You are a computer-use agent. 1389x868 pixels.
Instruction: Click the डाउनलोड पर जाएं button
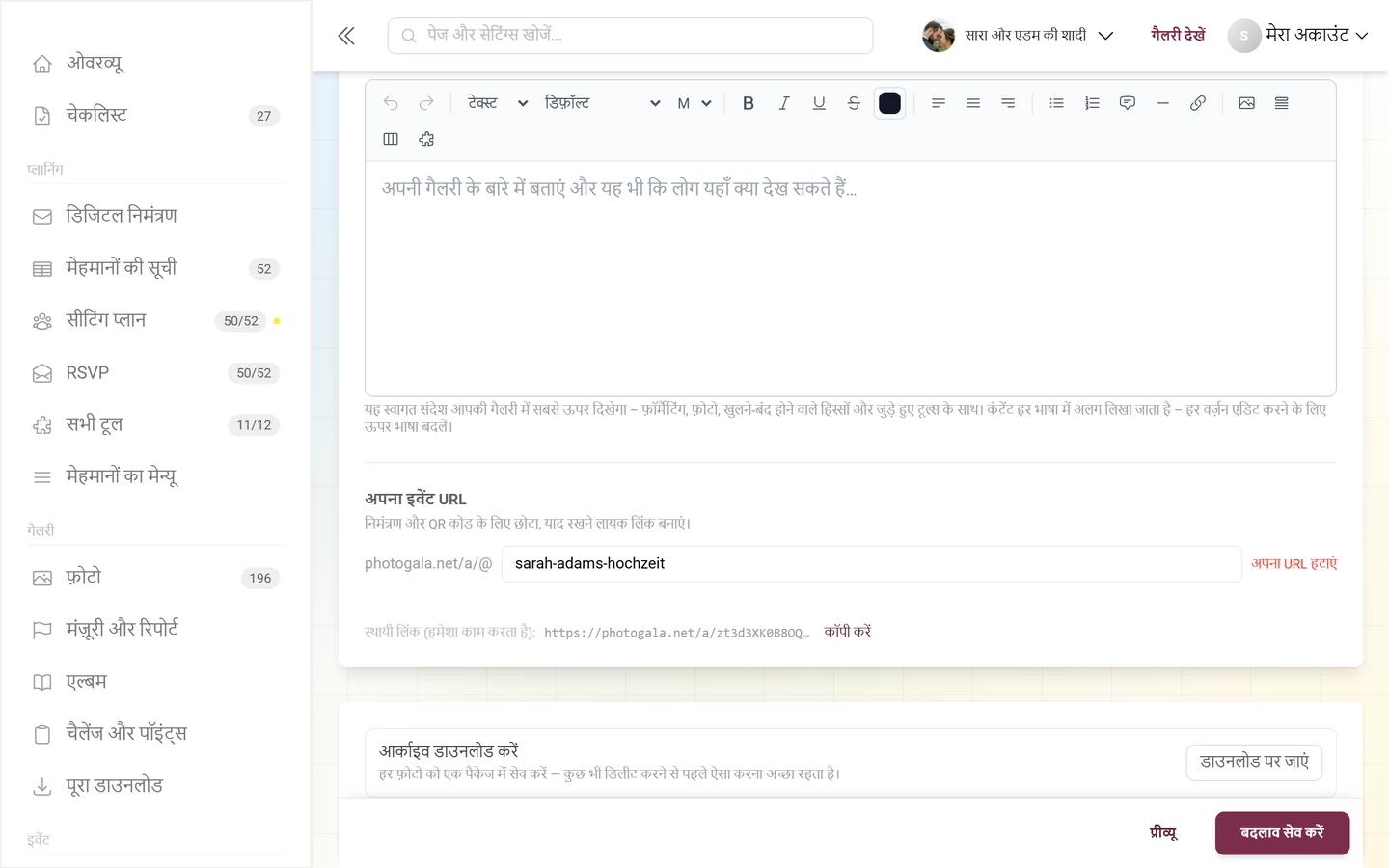[1254, 762]
